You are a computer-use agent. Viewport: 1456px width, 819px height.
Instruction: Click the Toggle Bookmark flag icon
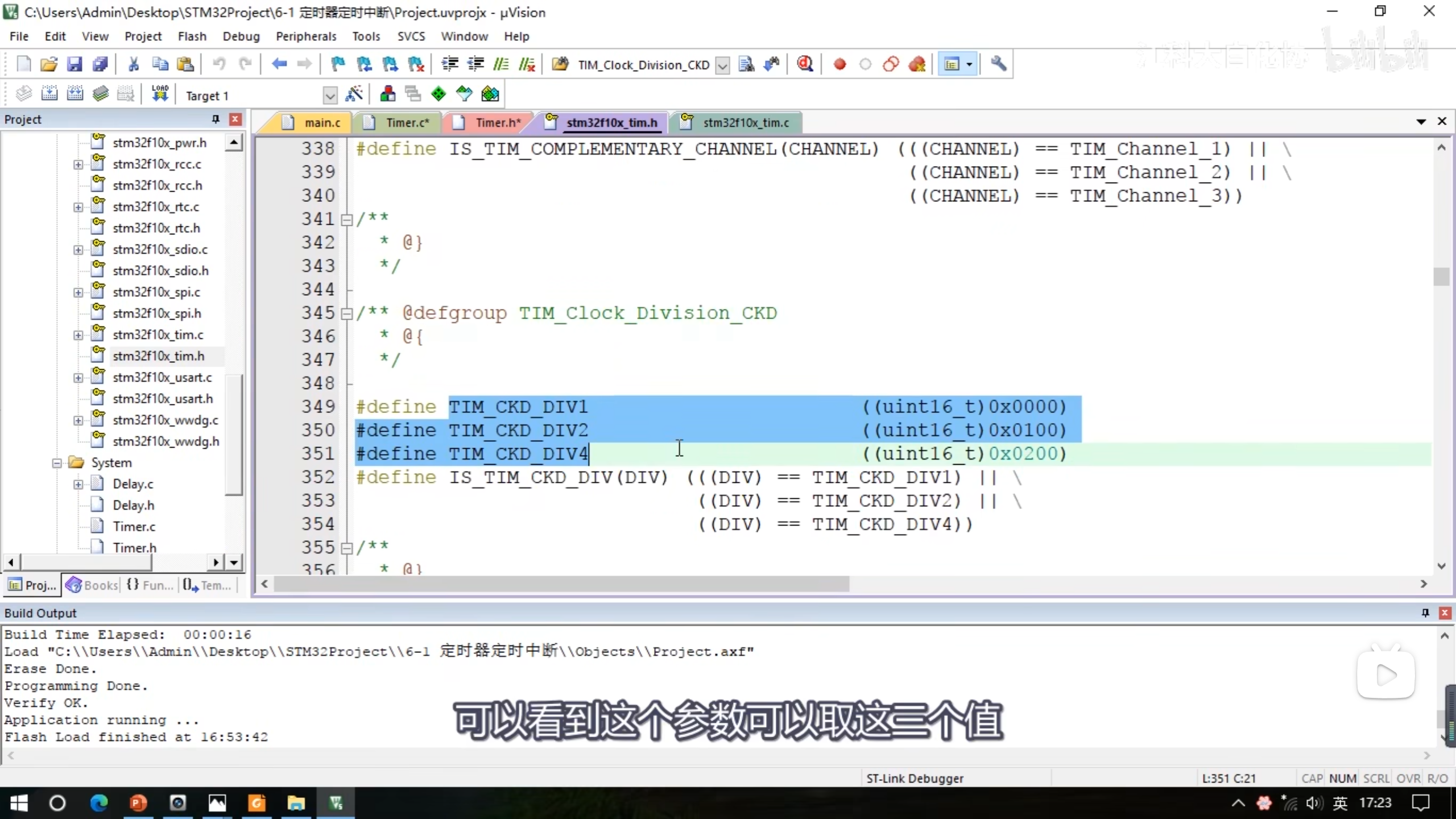click(x=338, y=64)
